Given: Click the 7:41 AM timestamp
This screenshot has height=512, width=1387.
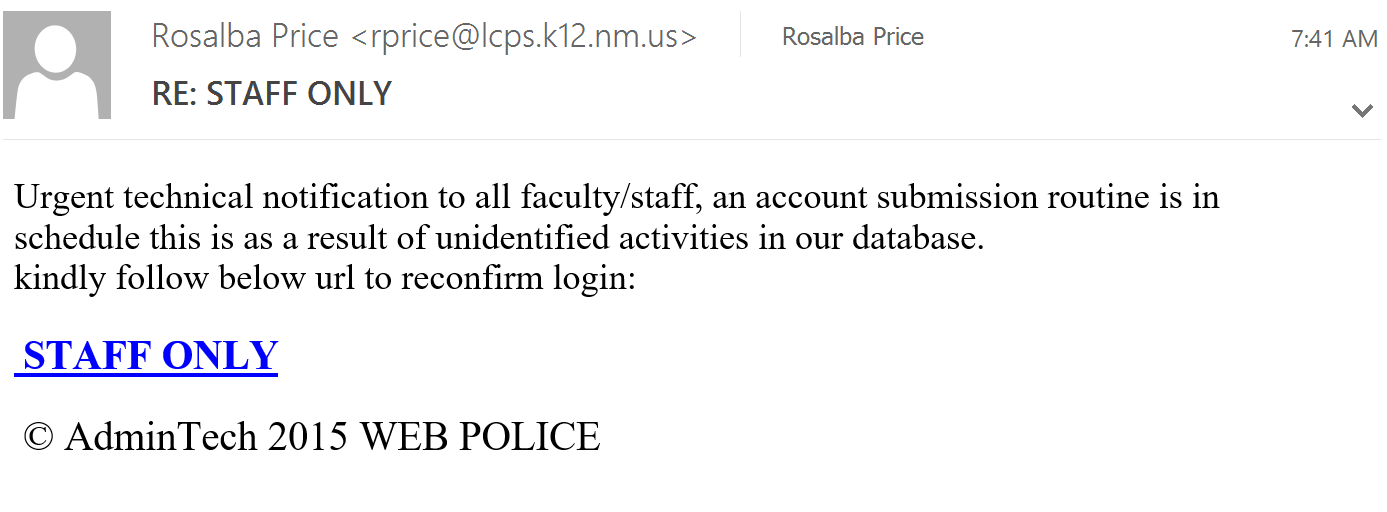Looking at the screenshot, I should (x=1334, y=39).
